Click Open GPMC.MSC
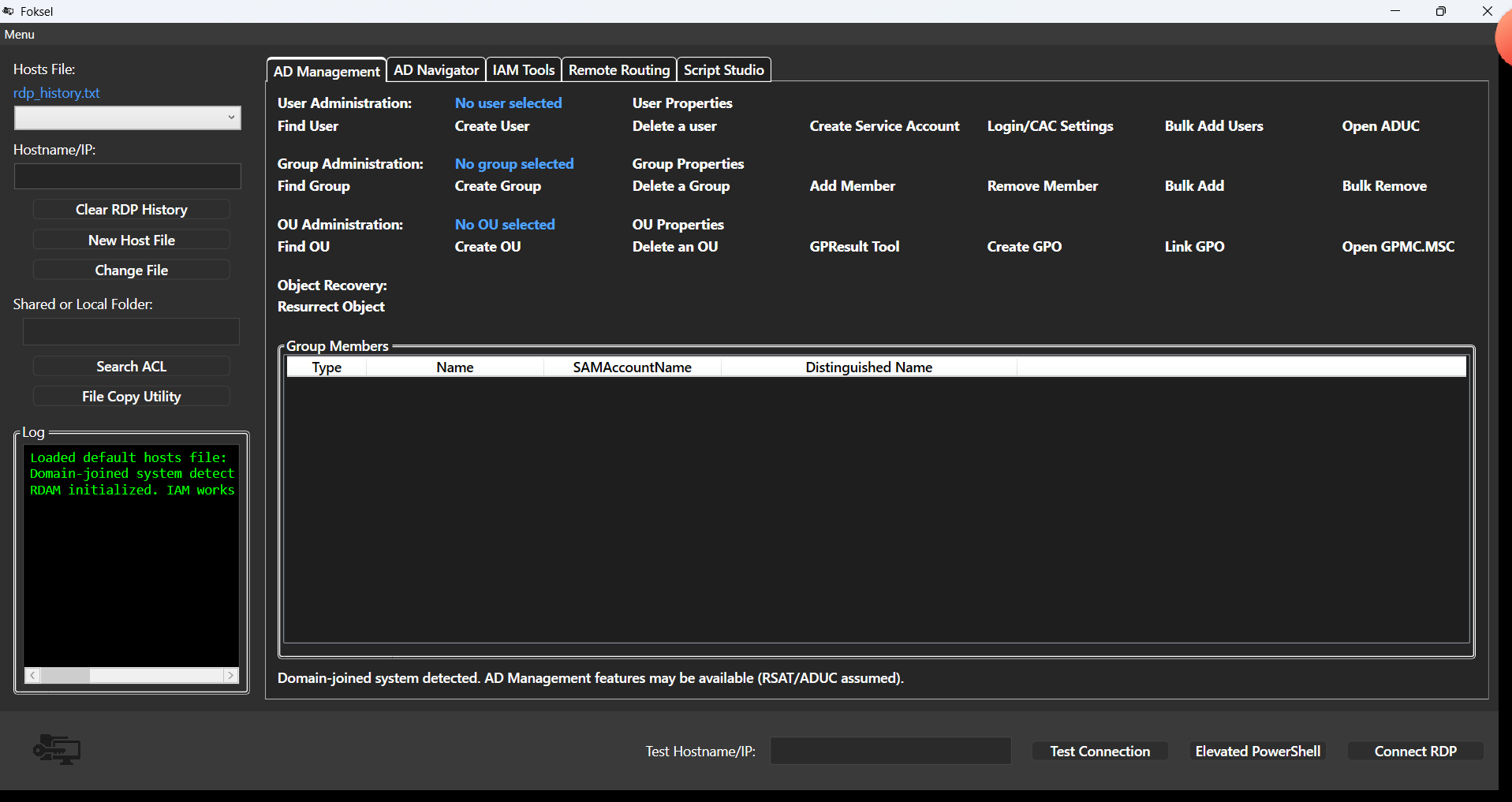The image size is (1512, 802). click(1398, 247)
